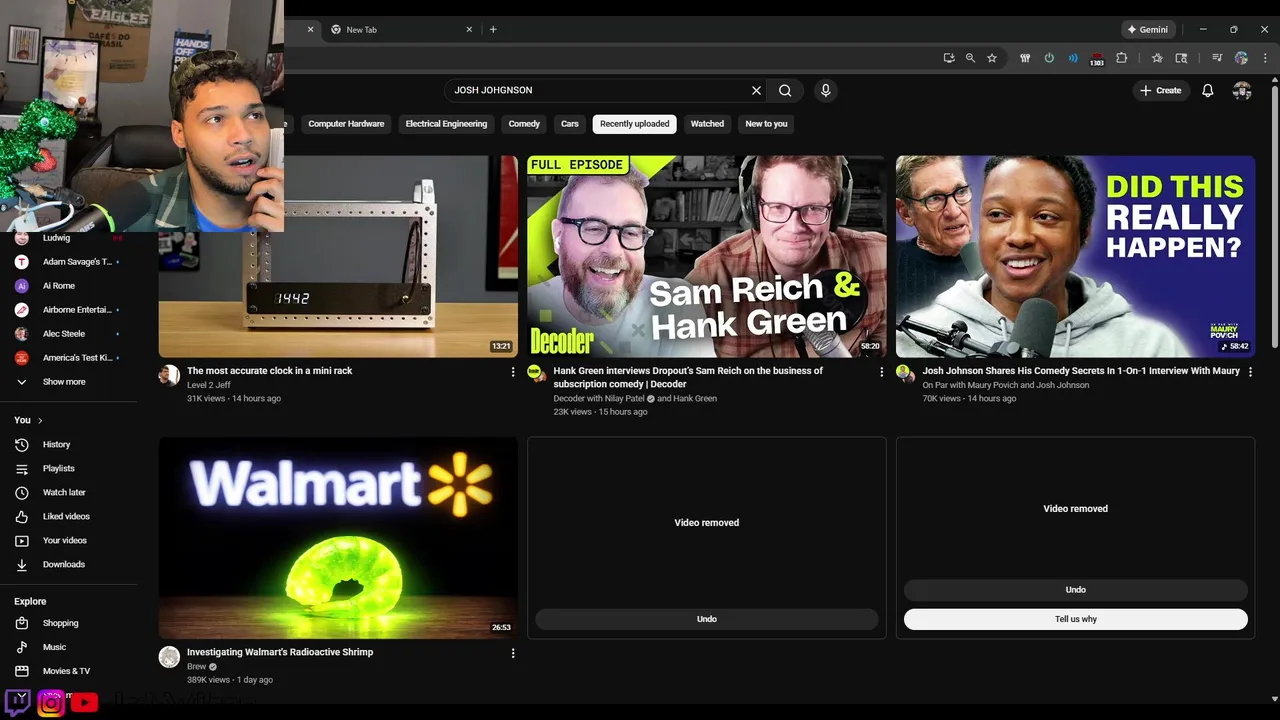1280x720 pixels.
Task: Open Liked videos in sidebar
Action: click(x=68, y=516)
